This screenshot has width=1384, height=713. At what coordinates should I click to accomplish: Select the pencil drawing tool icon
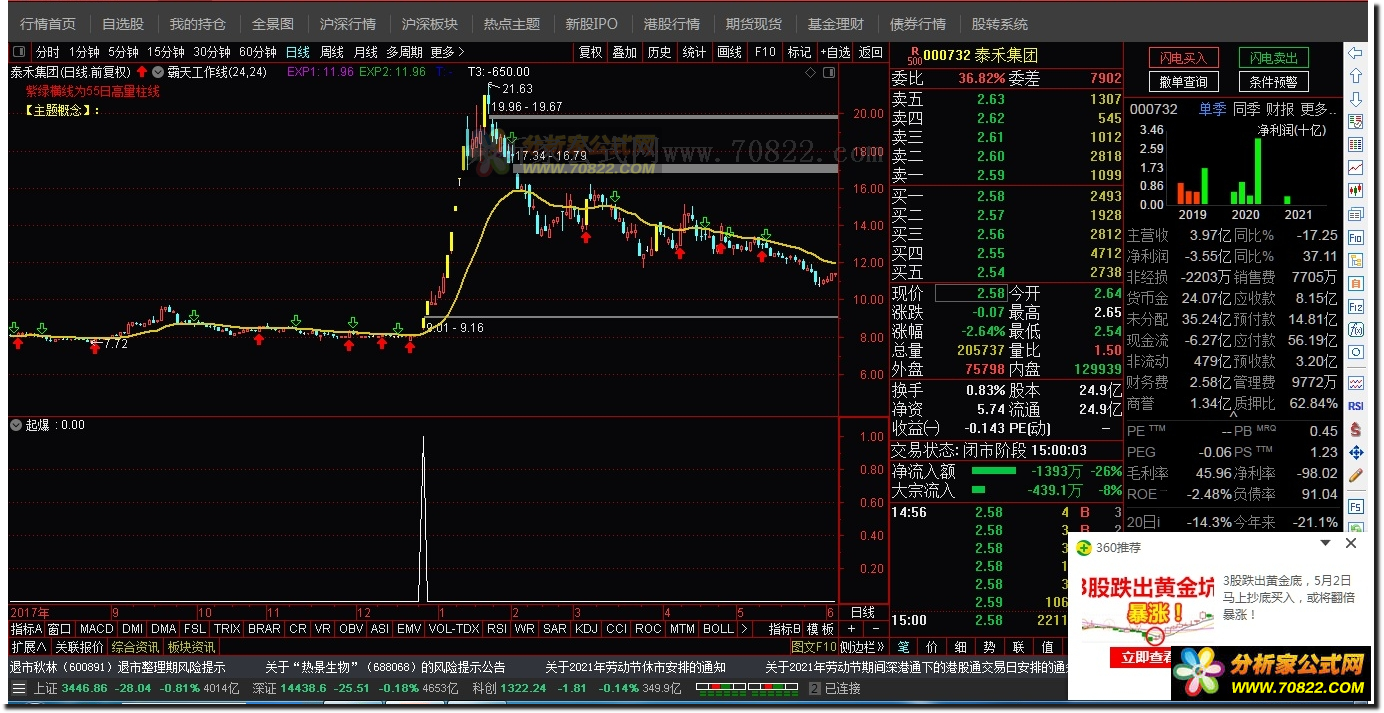pyautogui.click(x=1356, y=476)
